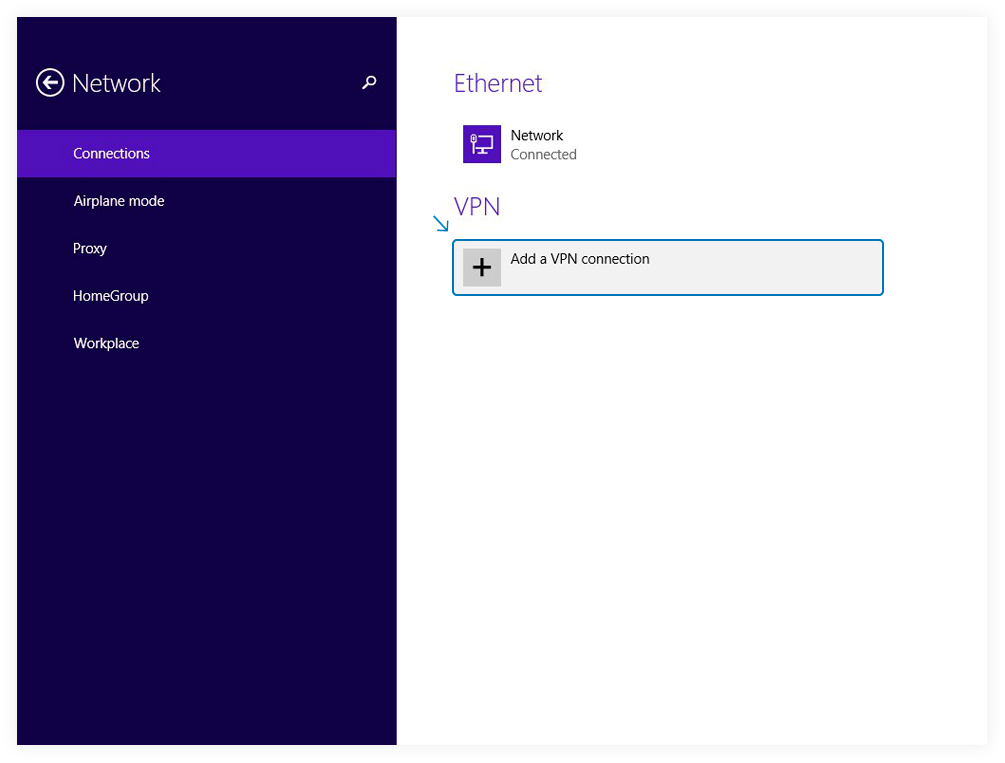1005x763 pixels.
Task: Open the Proxy settings page
Action: coord(206,248)
